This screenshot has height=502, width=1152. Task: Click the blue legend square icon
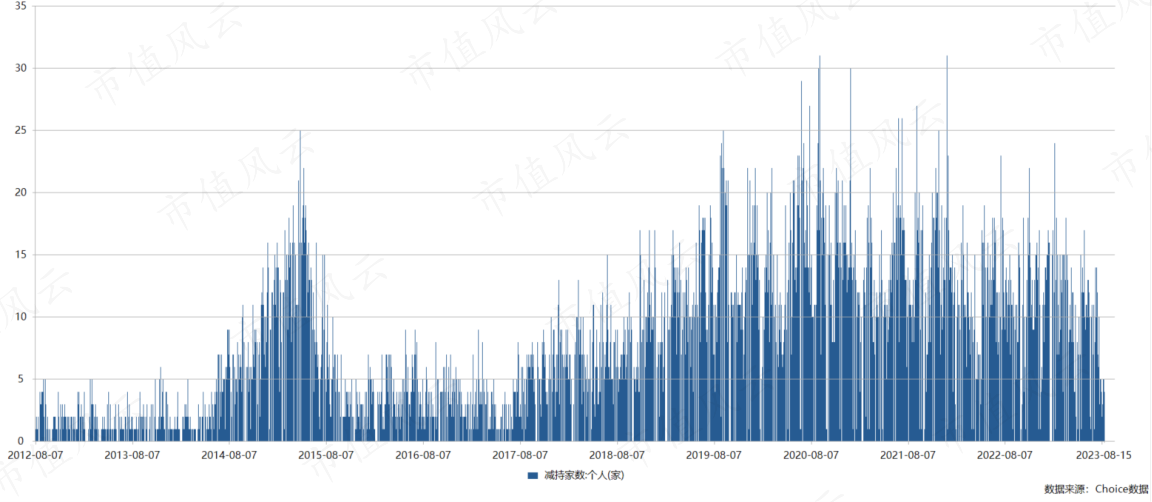[x=535, y=476]
